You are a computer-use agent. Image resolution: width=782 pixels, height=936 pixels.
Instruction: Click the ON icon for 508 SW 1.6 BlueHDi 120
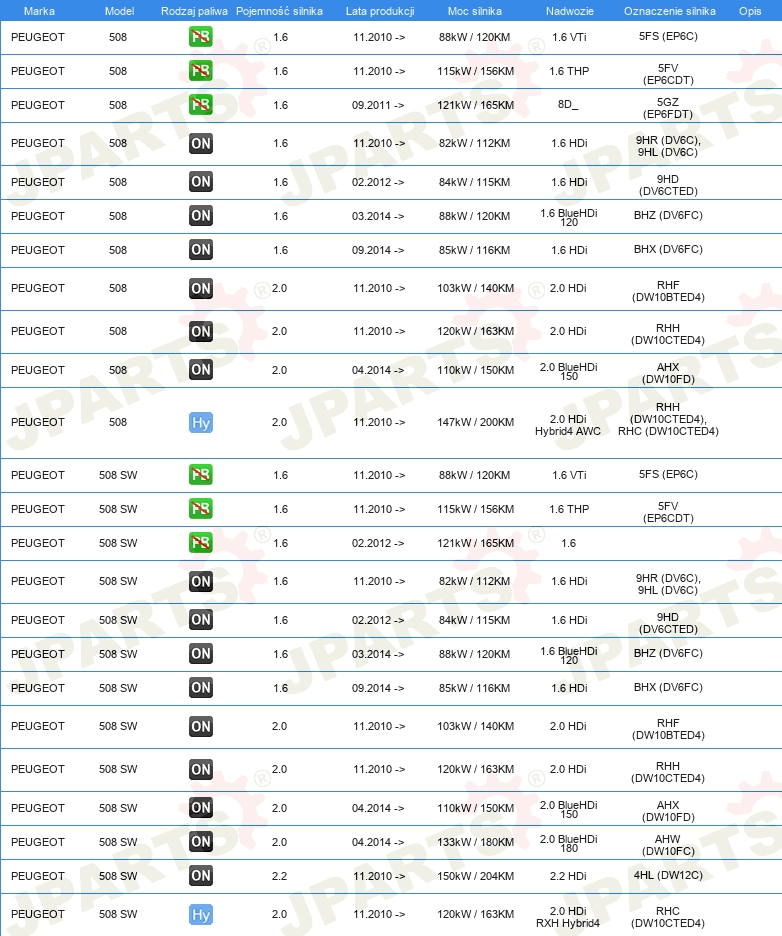click(x=201, y=654)
